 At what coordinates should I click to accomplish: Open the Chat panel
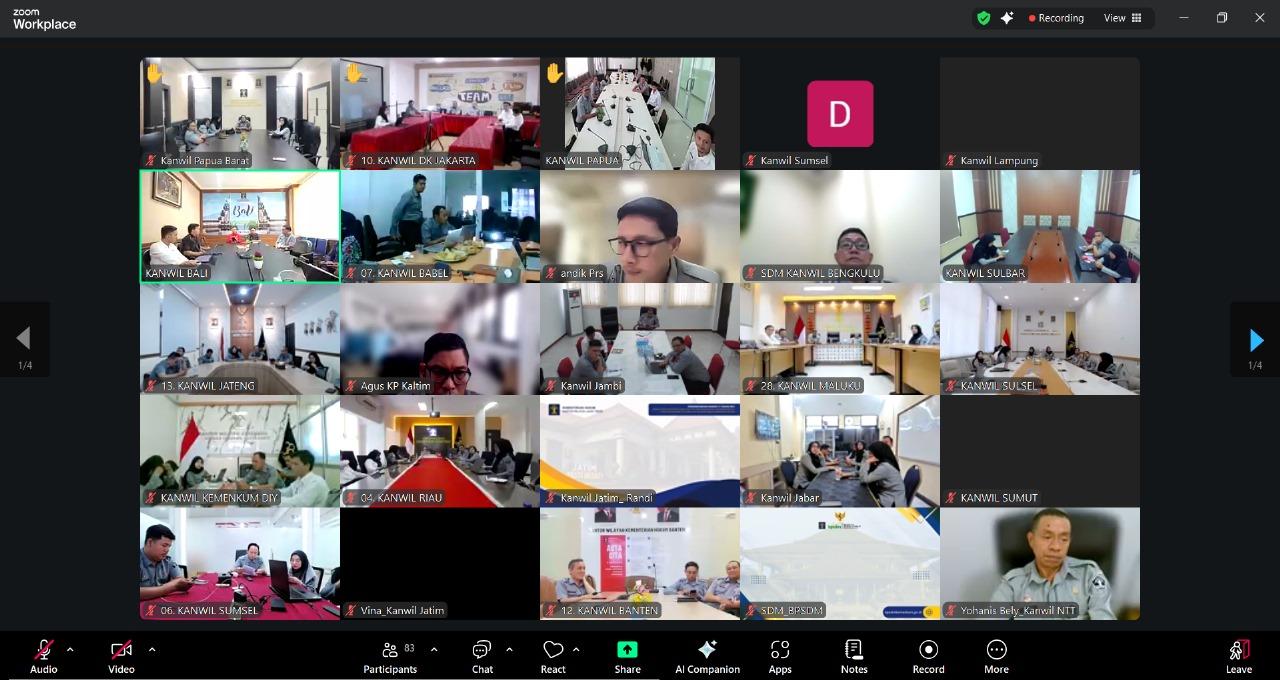(482, 656)
